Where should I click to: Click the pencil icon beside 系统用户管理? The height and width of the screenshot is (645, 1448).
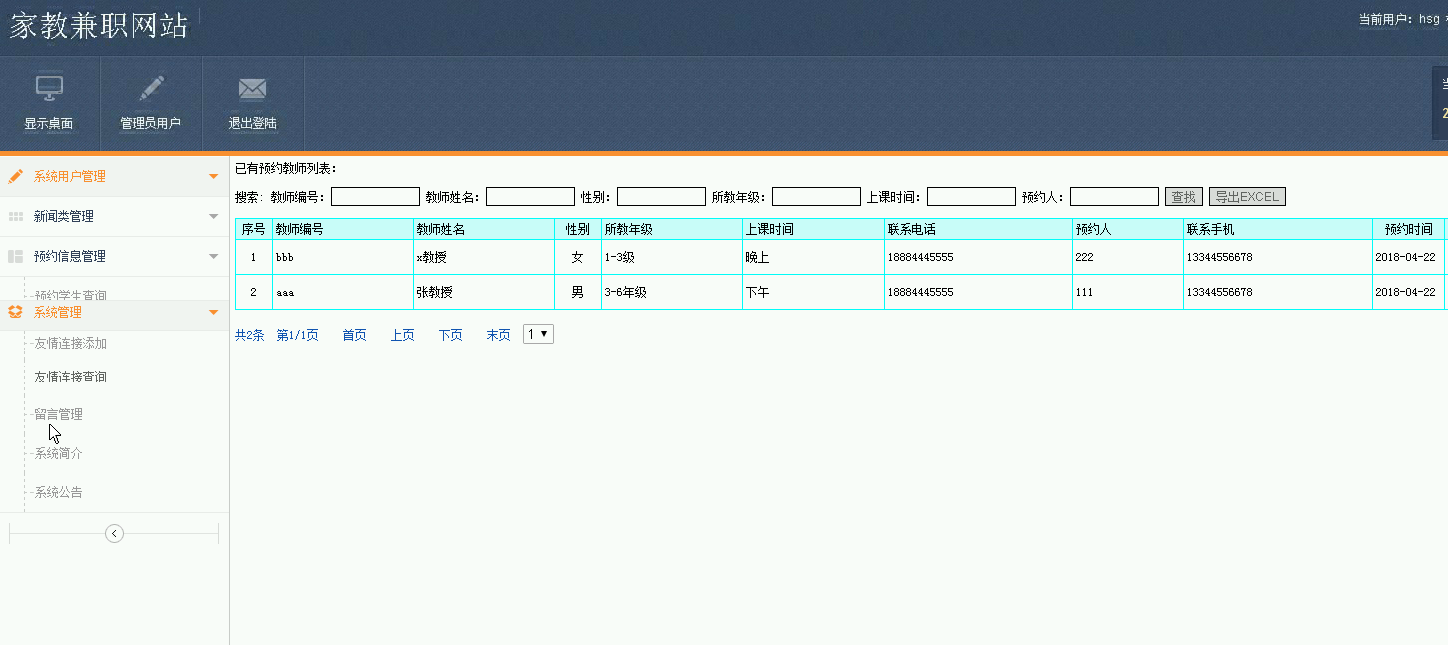point(15,176)
